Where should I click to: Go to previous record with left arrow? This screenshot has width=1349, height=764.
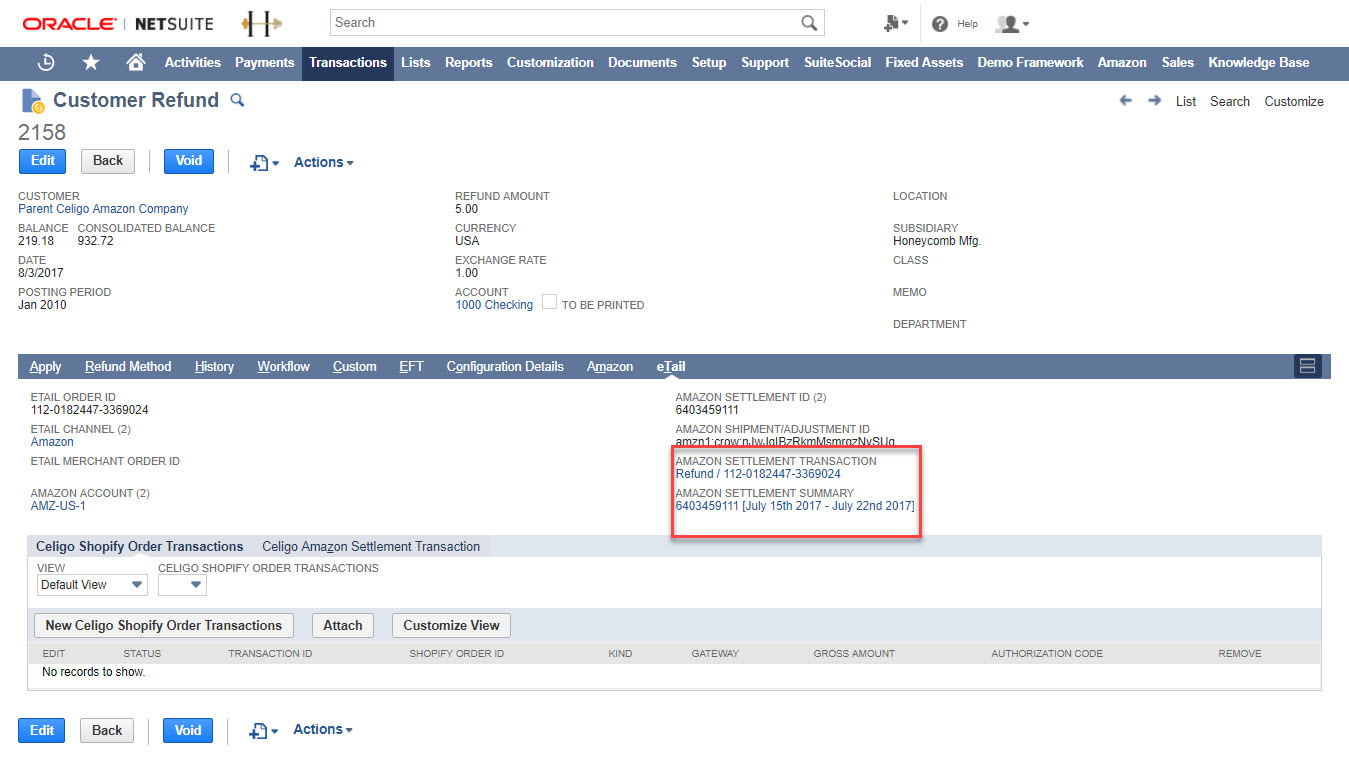click(x=1126, y=101)
